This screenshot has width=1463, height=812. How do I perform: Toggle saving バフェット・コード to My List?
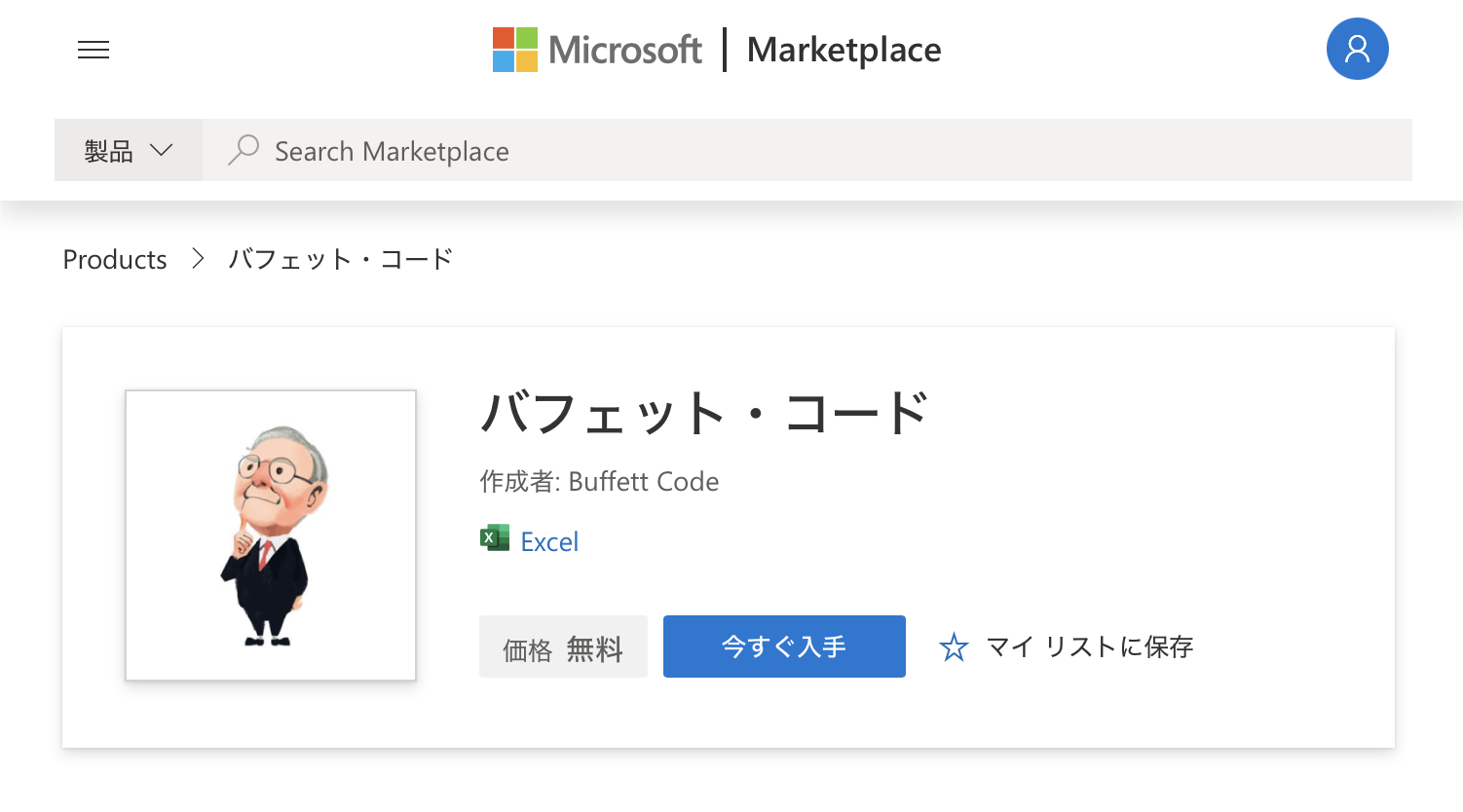click(1066, 646)
